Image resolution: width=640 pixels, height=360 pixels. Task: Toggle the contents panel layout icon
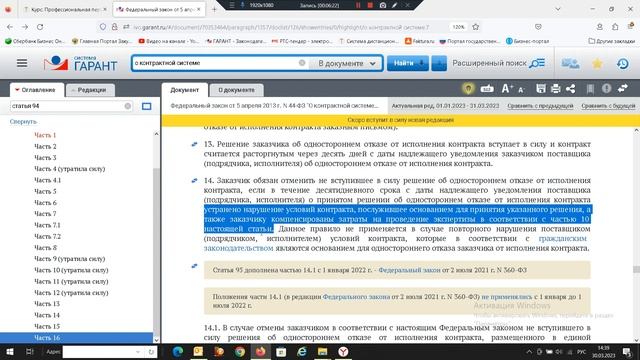coord(147,106)
